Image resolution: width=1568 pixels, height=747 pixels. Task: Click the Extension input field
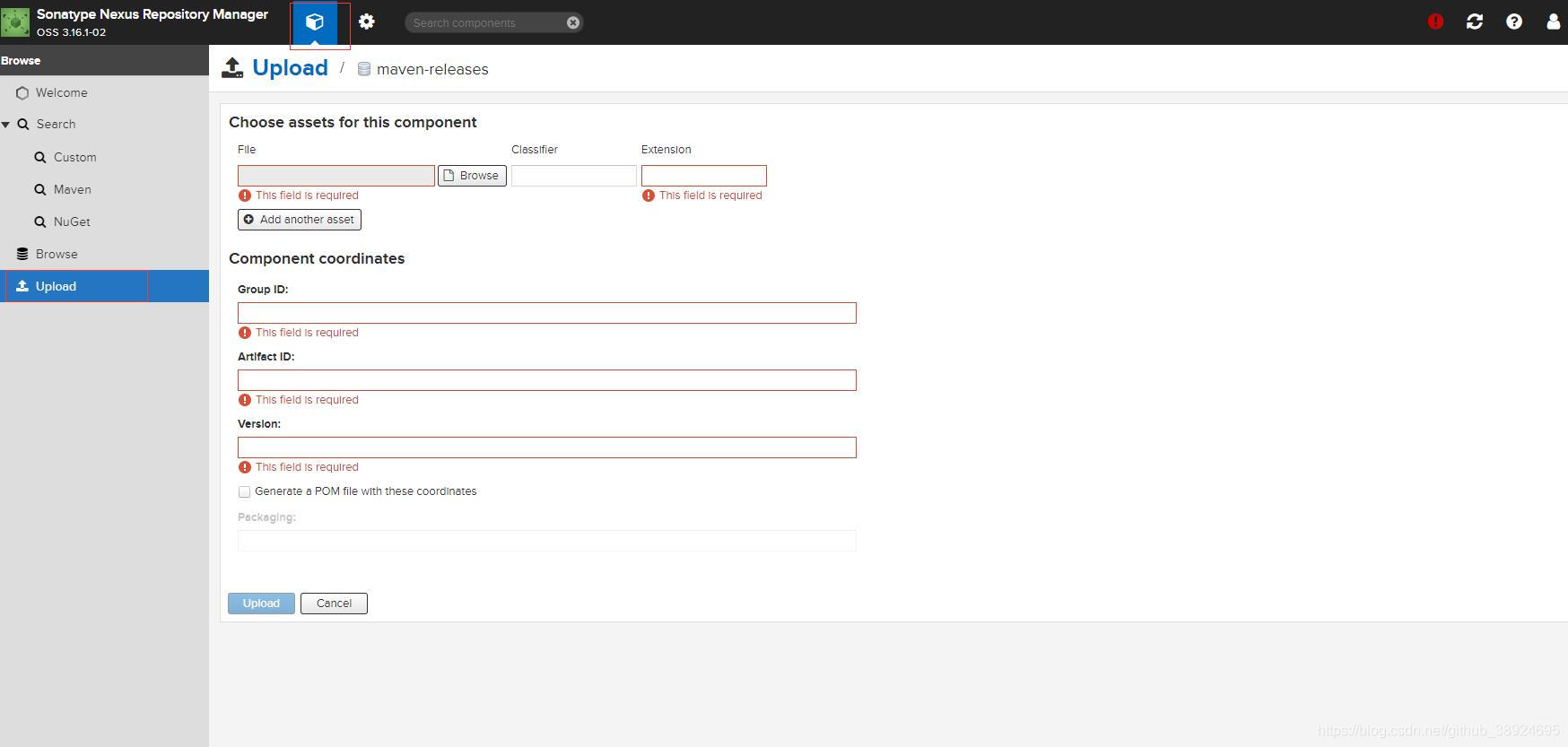[x=704, y=176]
